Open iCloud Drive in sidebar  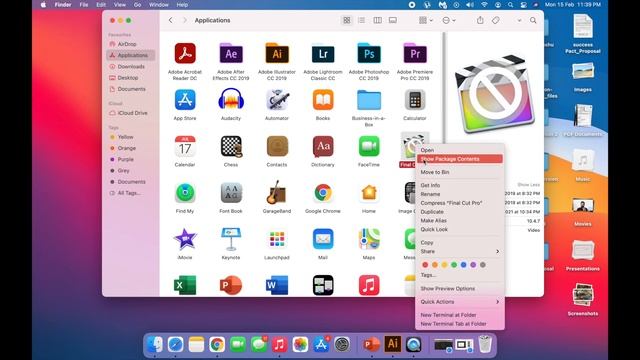[x=131, y=113]
